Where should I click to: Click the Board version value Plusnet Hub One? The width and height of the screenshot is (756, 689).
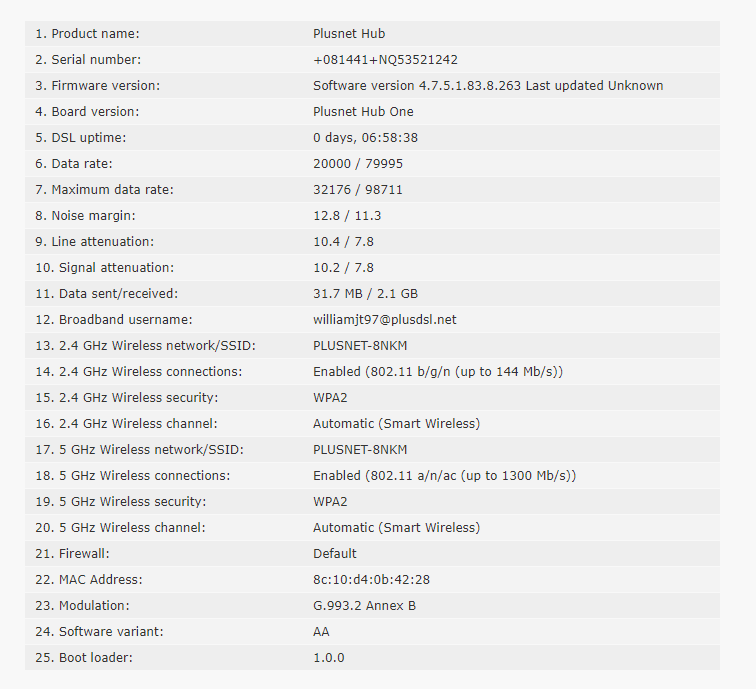coord(363,112)
